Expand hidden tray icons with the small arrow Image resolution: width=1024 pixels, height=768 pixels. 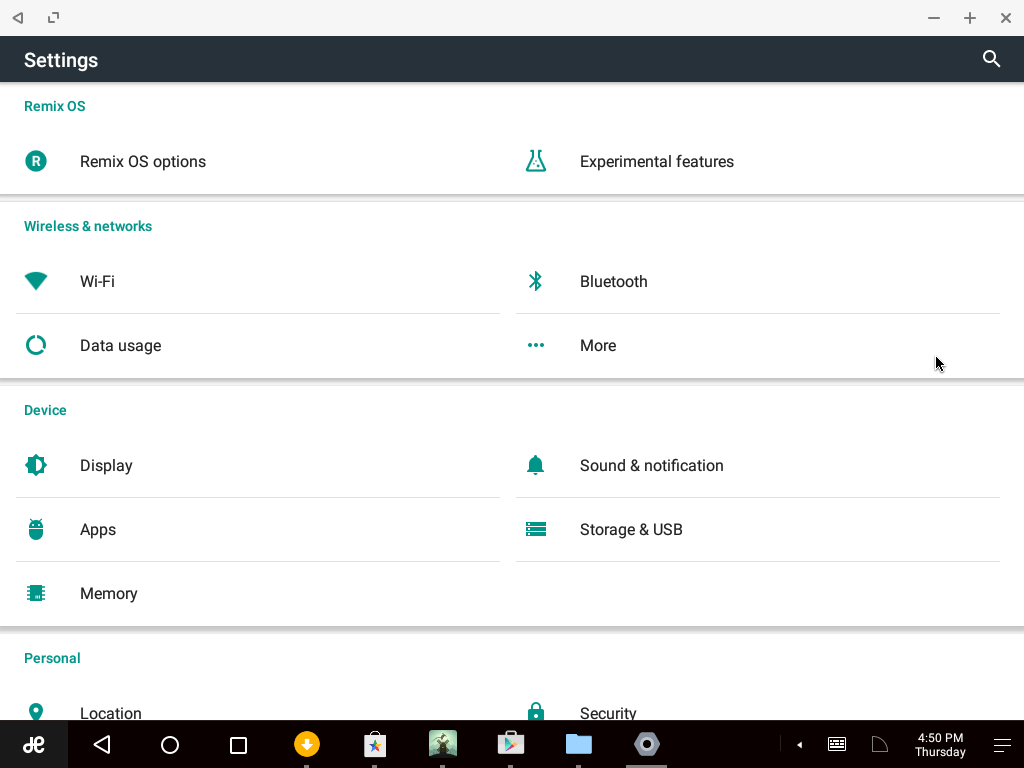point(799,744)
